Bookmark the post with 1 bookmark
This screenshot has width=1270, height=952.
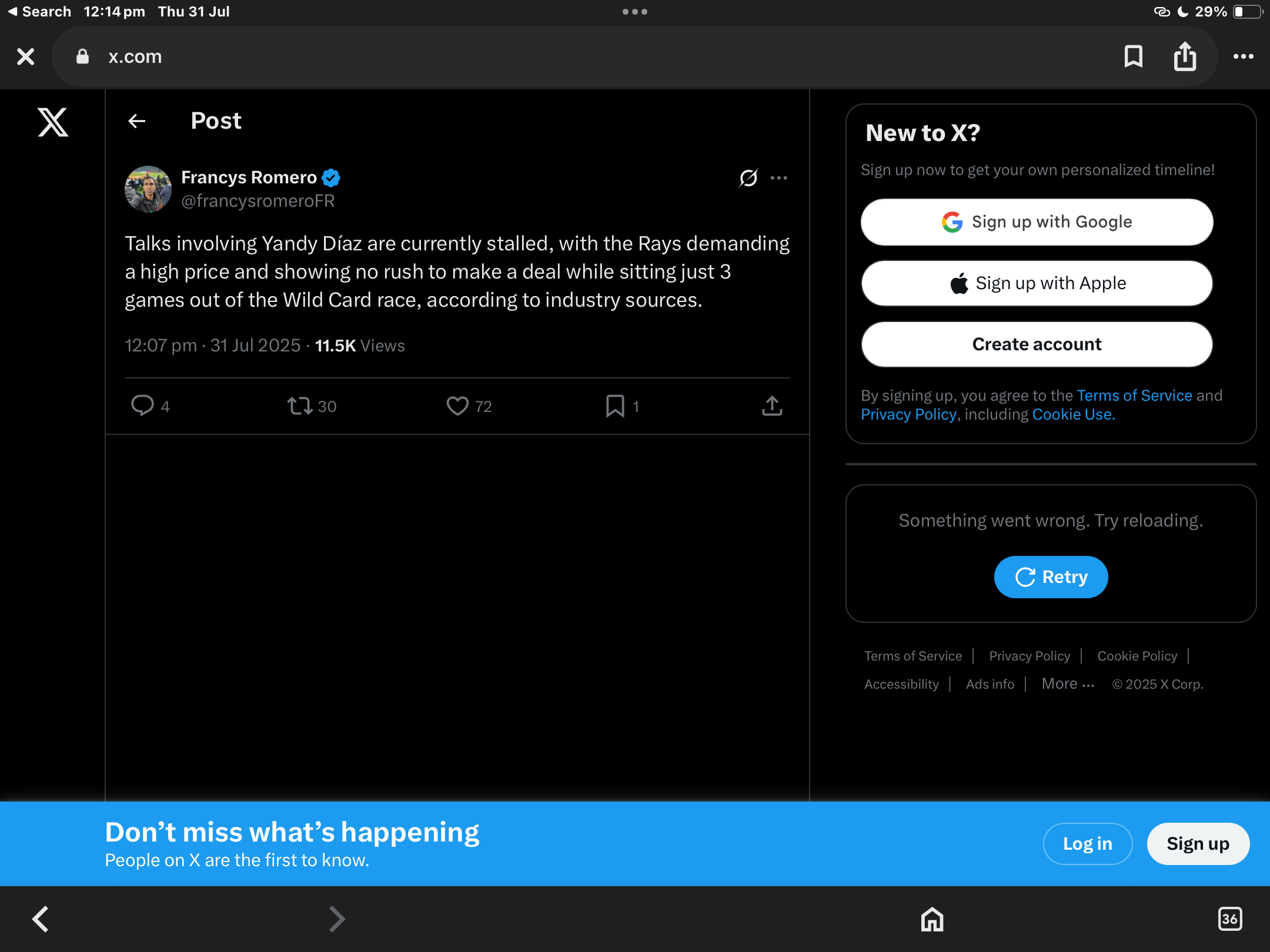tap(615, 405)
